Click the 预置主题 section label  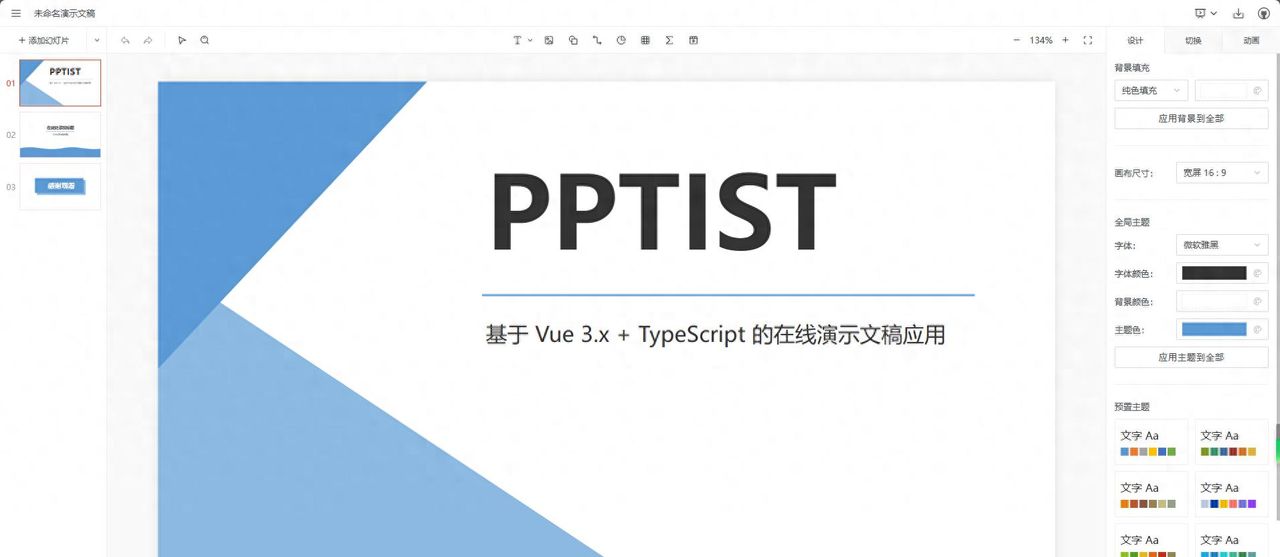(1132, 407)
